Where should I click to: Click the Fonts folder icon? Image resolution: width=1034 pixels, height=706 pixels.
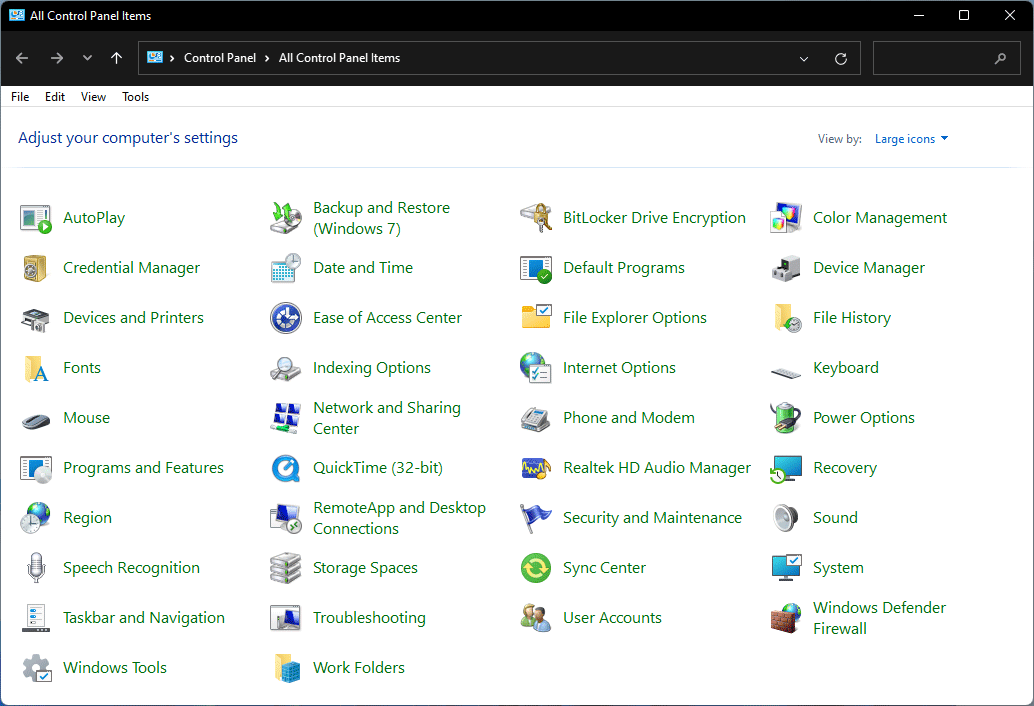(36, 368)
